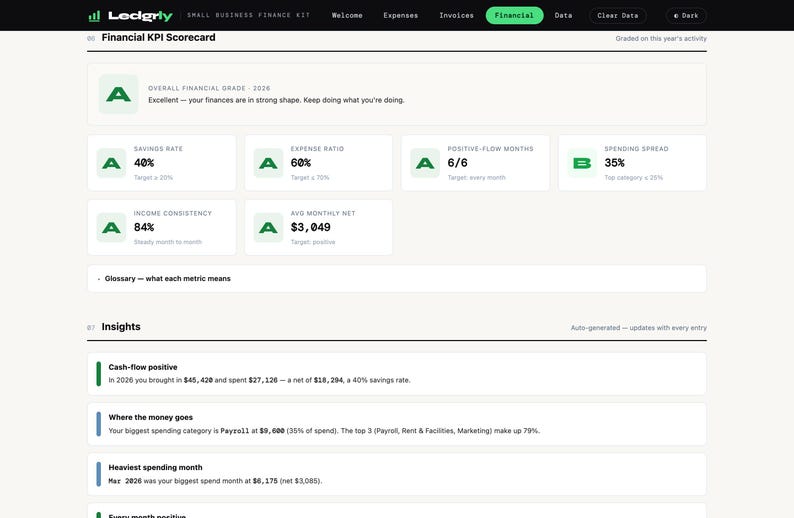This screenshot has width=794, height=518.
Task: Click the Avg Monthly Net grade A badge
Action: [268, 227]
